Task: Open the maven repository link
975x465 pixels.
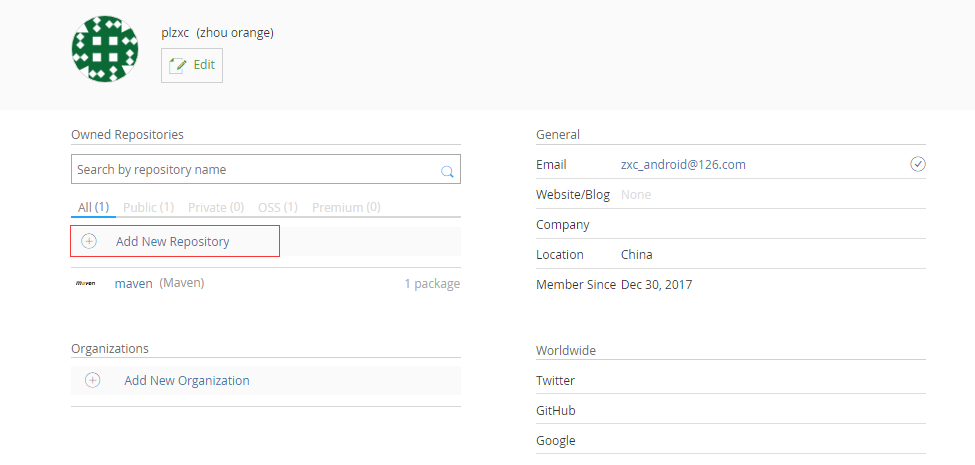Action: tap(133, 283)
